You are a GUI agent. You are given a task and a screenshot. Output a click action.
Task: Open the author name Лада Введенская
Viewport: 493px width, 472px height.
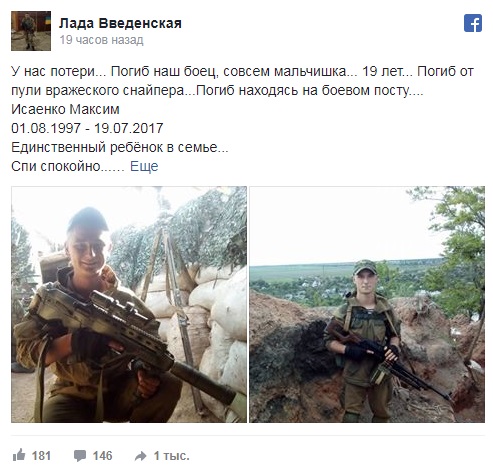[x=120, y=23]
